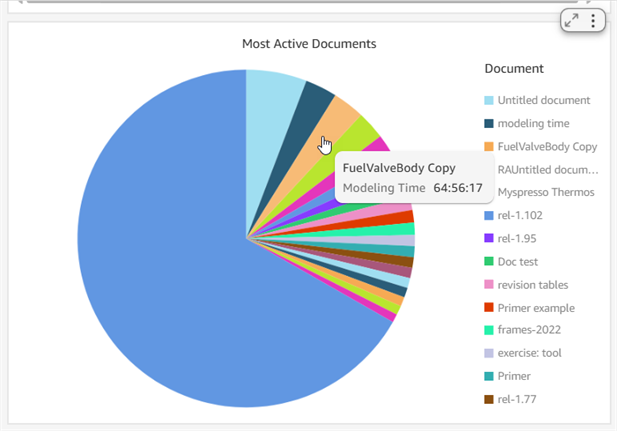Click the lime green pie slice near the tooltip
Screen dimensions: 617x431
pyautogui.click(x=354, y=138)
